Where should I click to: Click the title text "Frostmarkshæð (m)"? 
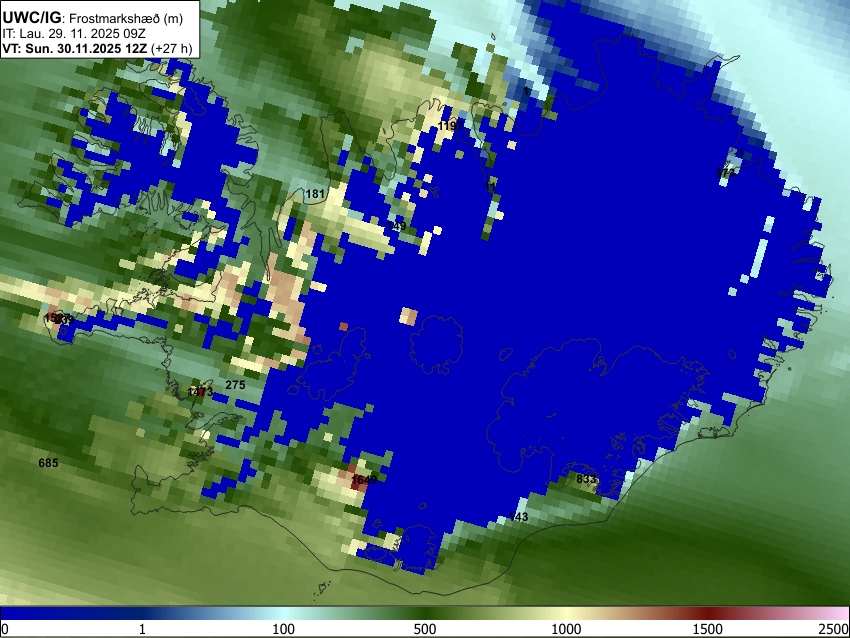click(x=126, y=18)
